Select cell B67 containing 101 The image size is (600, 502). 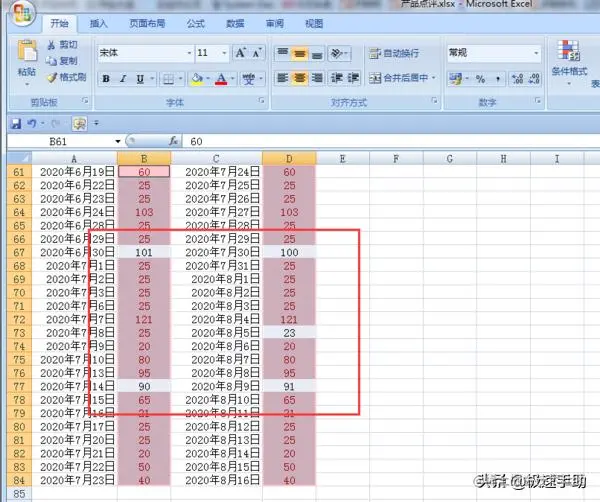(144, 253)
